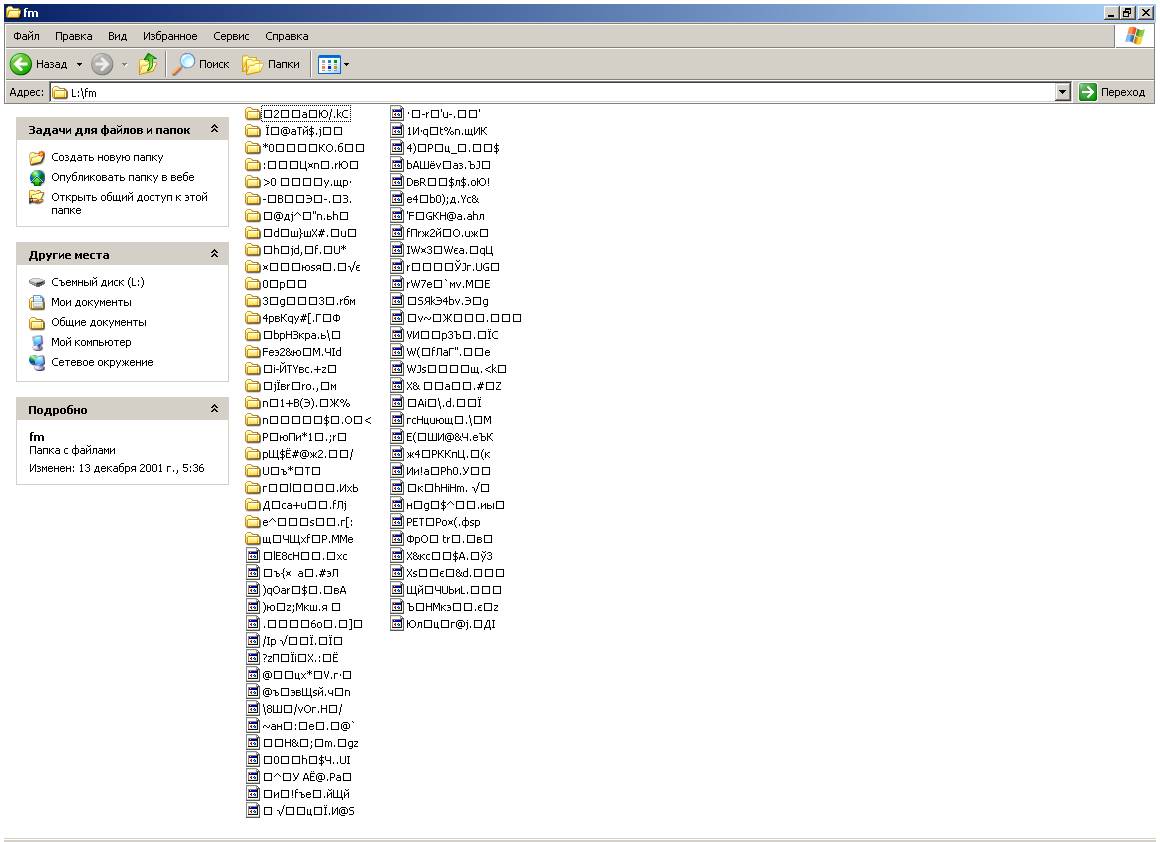The image size is (1160, 842).
Task: Open the Избранное menu
Action: pyautogui.click(x=170, y=36)
